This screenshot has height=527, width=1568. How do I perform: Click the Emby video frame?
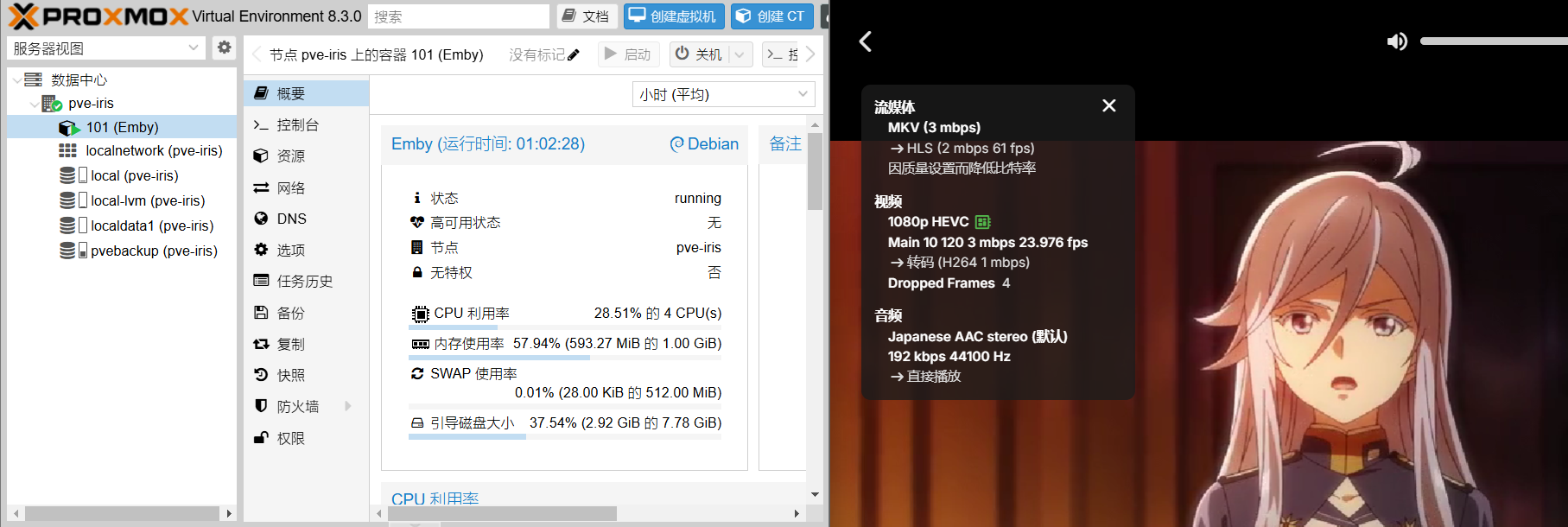tap(1199, 333)
